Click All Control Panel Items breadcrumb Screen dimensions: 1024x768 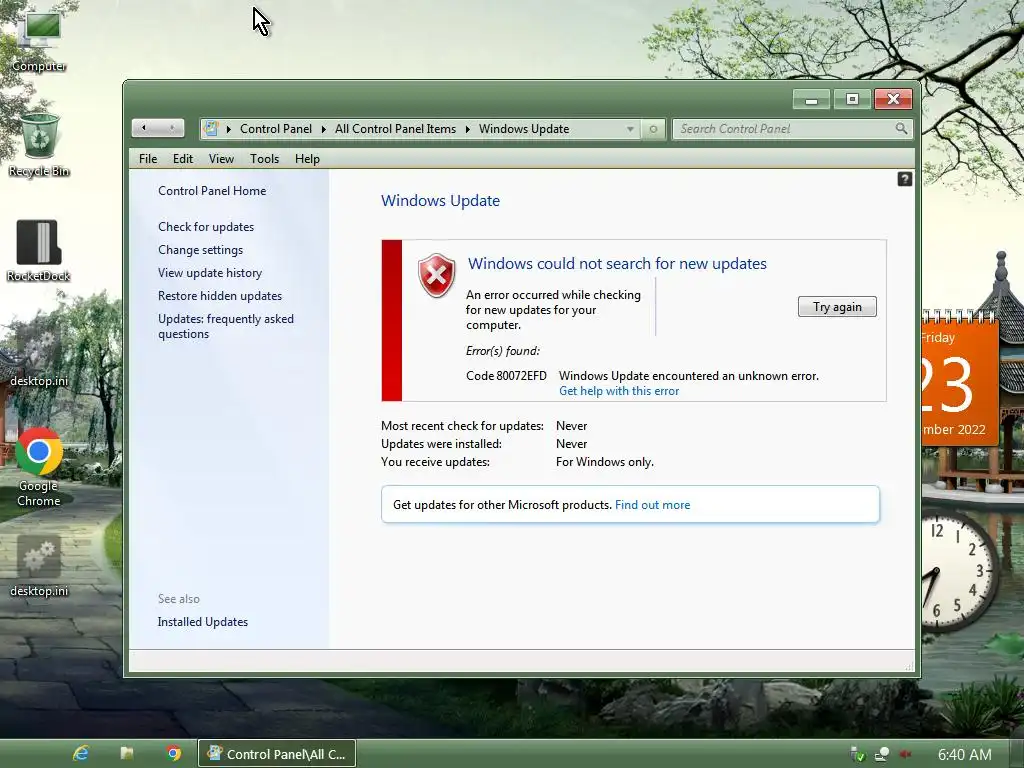pyautogui.click(x=395, y=129)
